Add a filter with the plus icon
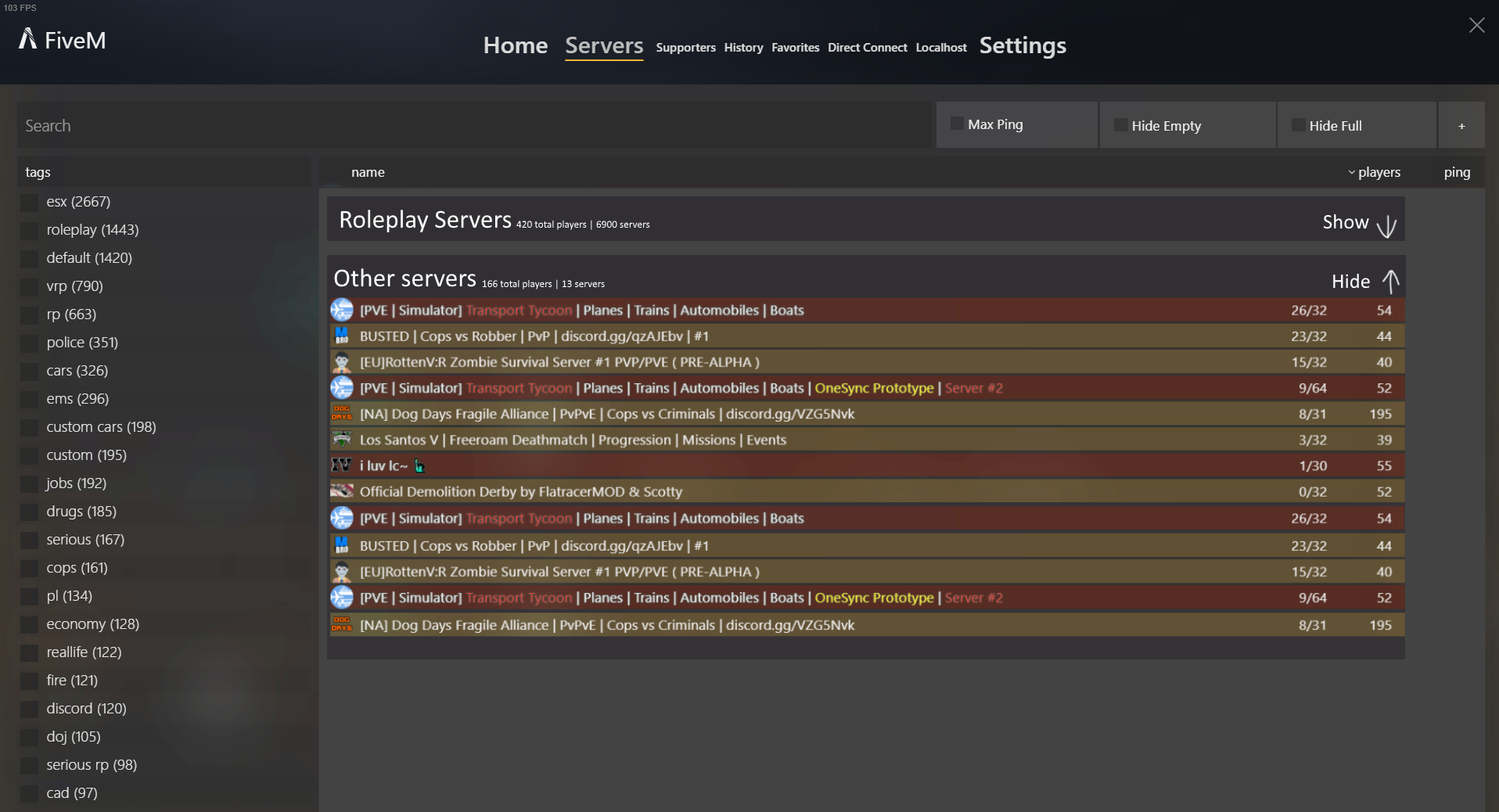The image size is (1499, 812). (1461, 126)
